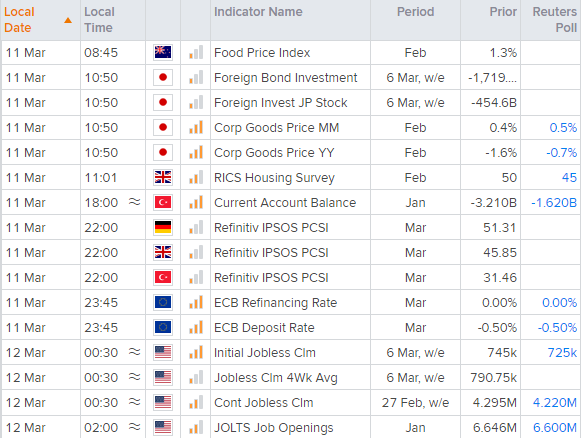Open Reuters Poll value 725k for Initial Jobless Clm

[x=562, y=352]
